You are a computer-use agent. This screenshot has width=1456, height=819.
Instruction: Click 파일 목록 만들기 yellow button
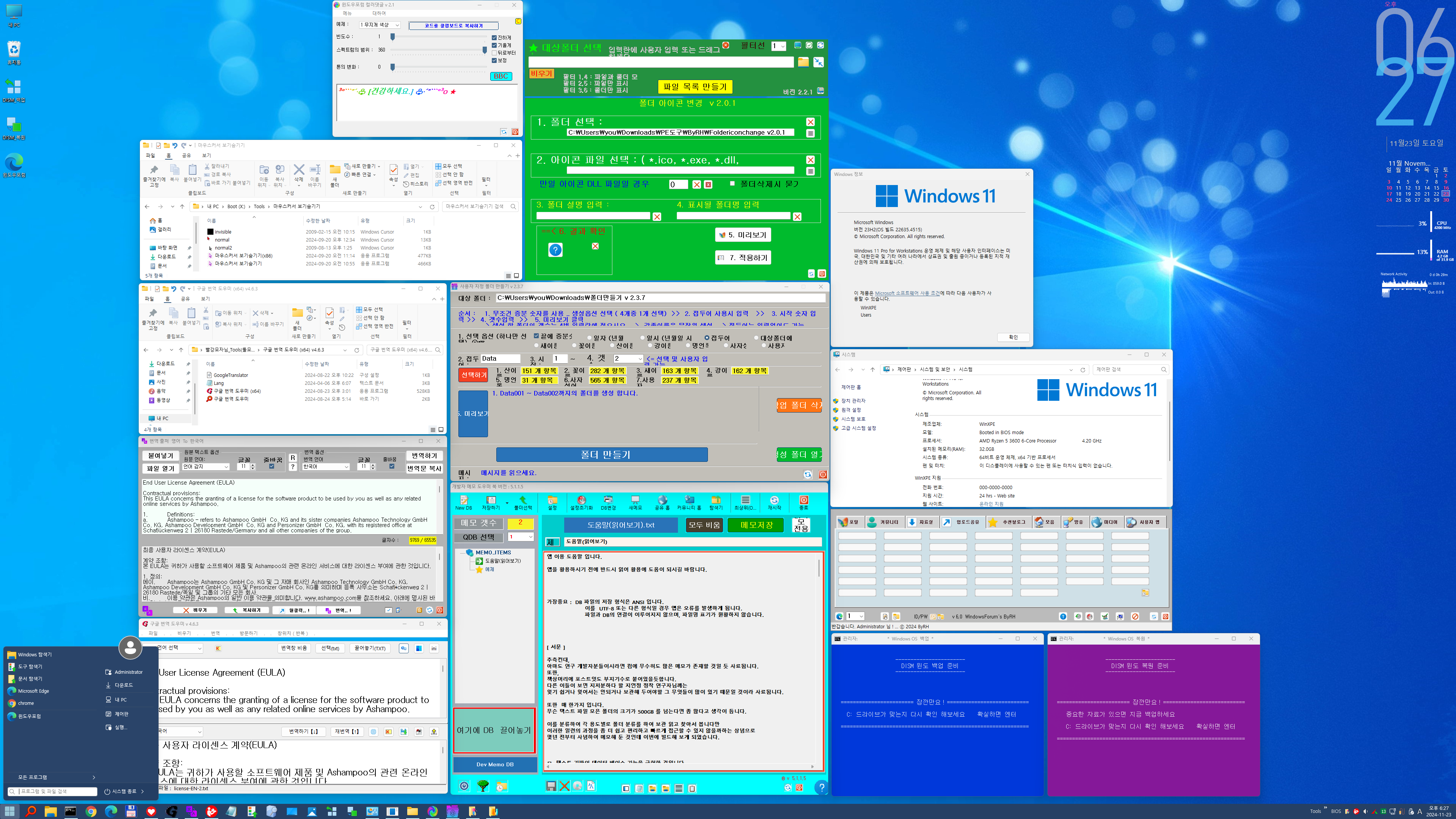pos(695,86)
